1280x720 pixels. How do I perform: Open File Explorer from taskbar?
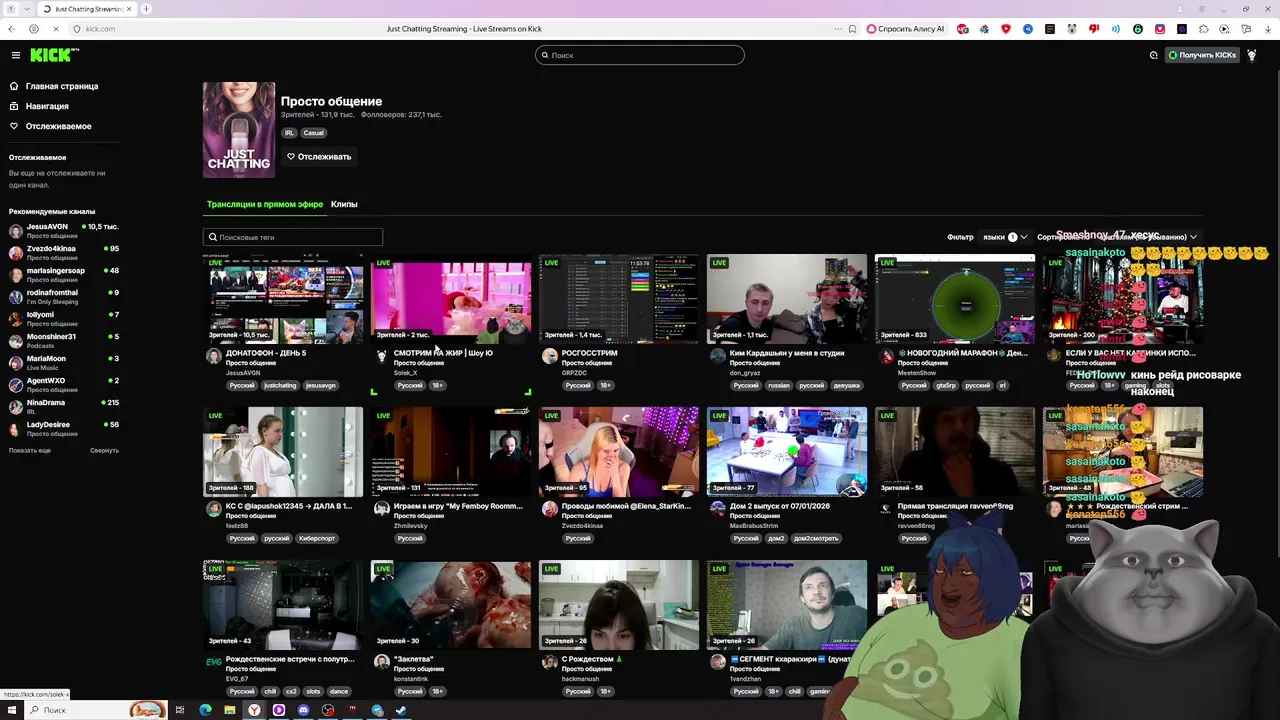point(229,710)
